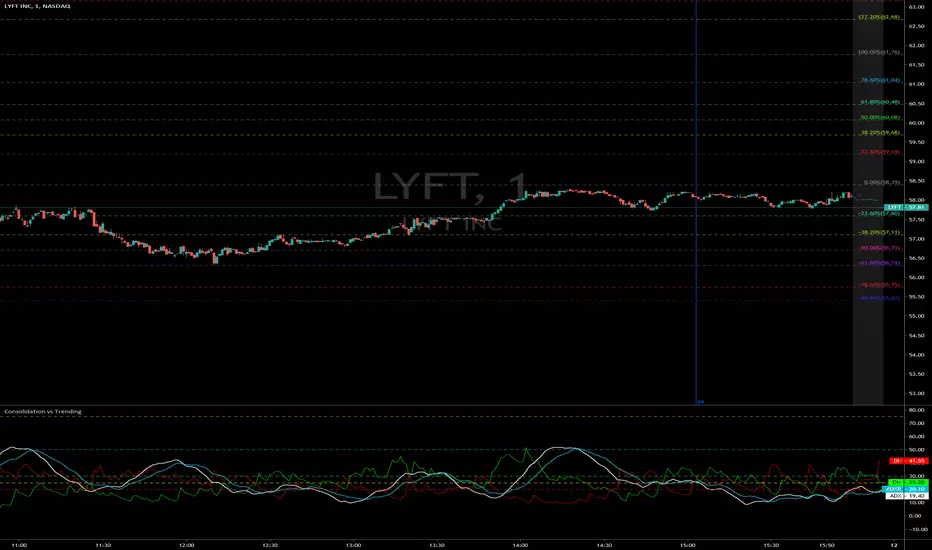Screen dimensions: 932x550
Task: Click the 62.00 price scale label
Action: (x=916, y=45)
